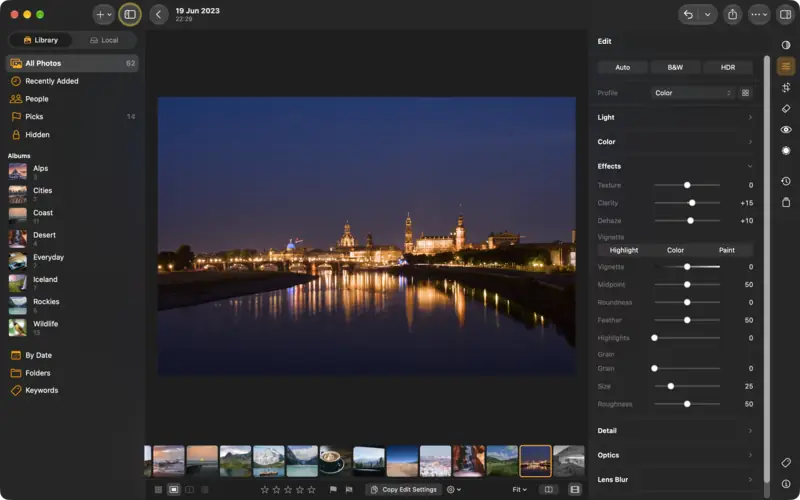Screen dimensions: 800x500
Task: Enable B&W mode
Action: pos(675,67)
